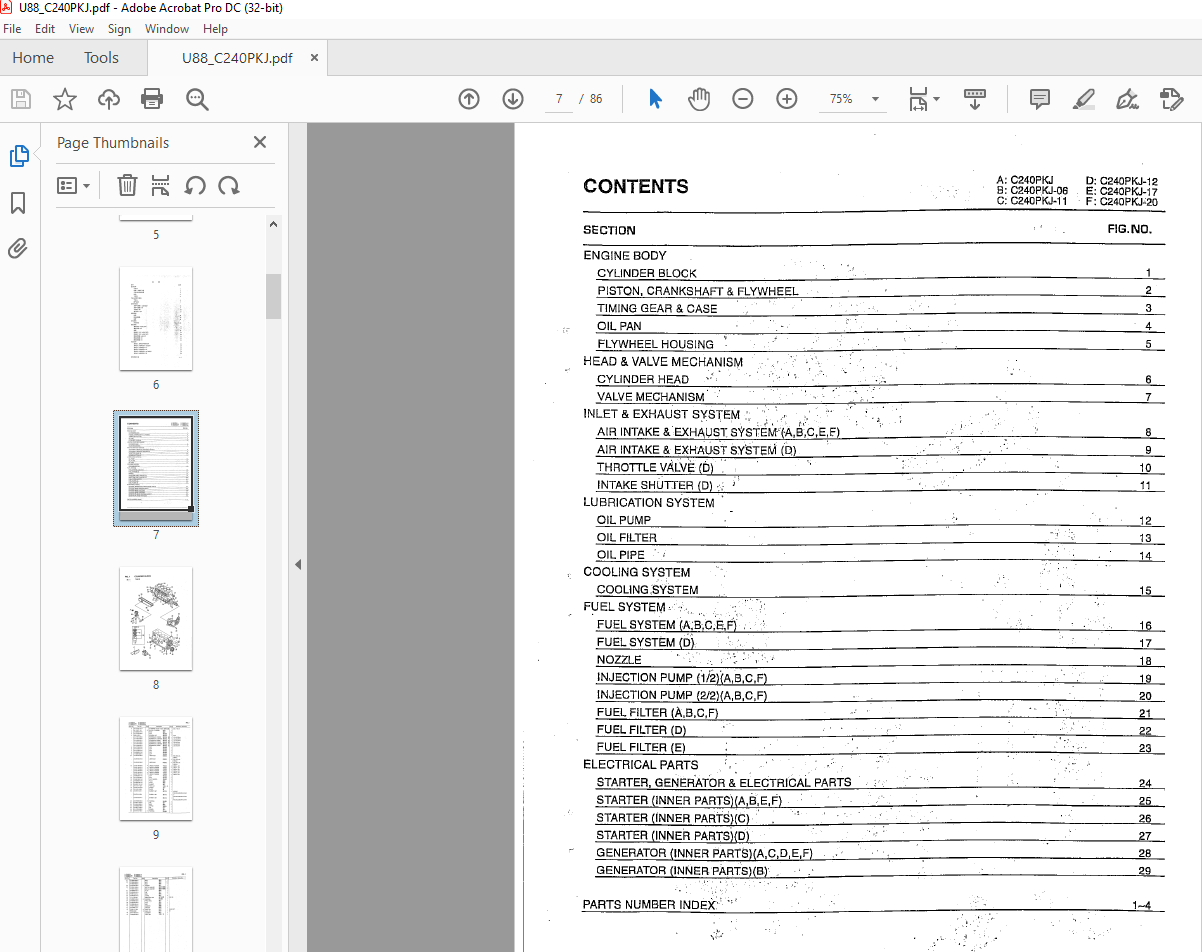The width and height of the screenshot is (1202, 952).
Task: Delete selected page trash icon
Action: 127,185
